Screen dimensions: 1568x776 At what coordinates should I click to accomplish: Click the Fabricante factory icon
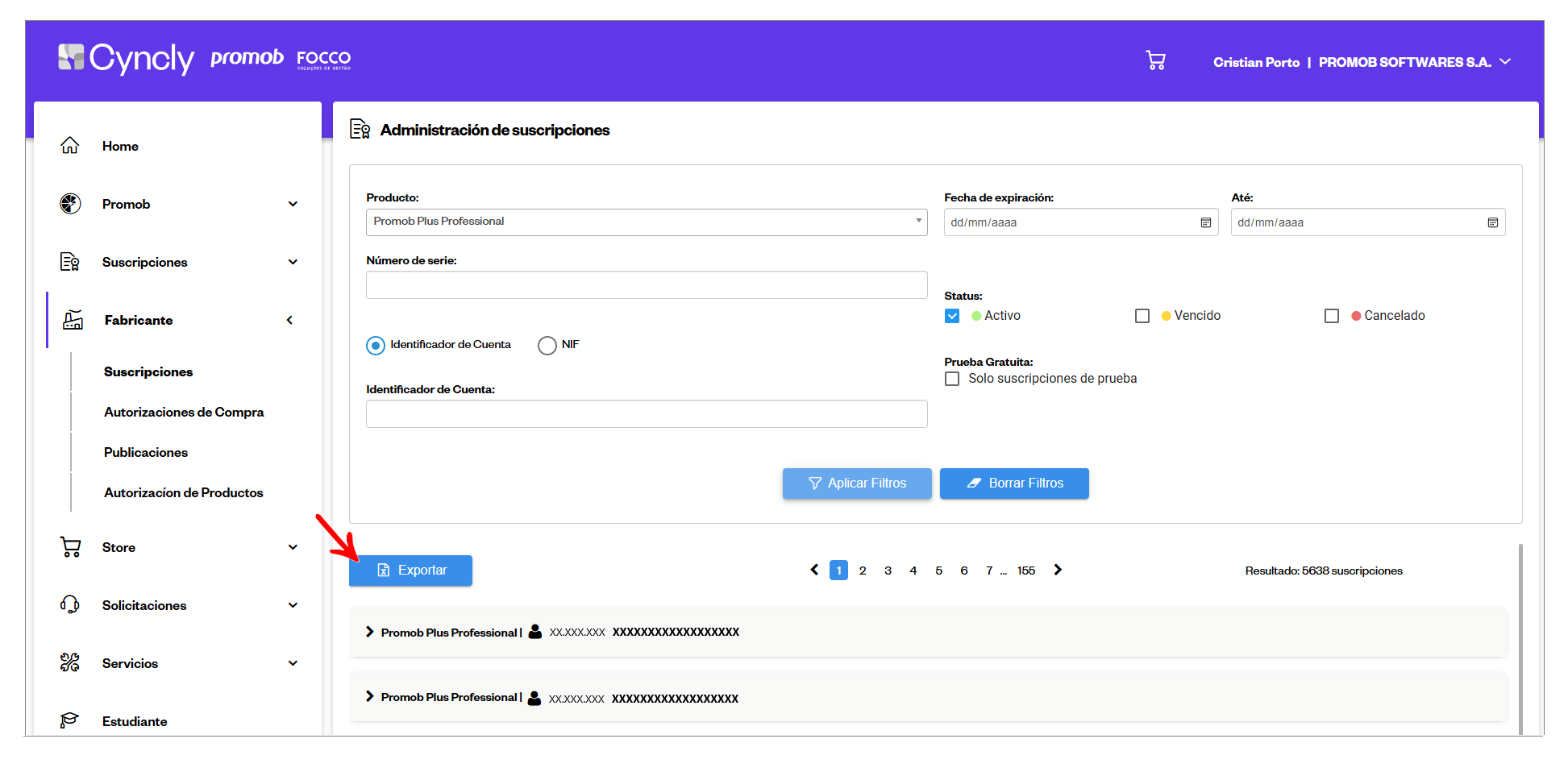73,320
